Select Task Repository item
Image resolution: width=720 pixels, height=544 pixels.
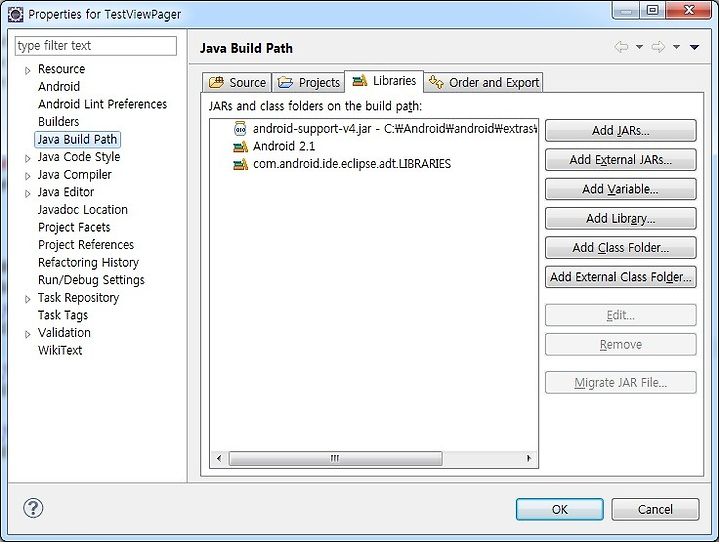coord(78,298)
